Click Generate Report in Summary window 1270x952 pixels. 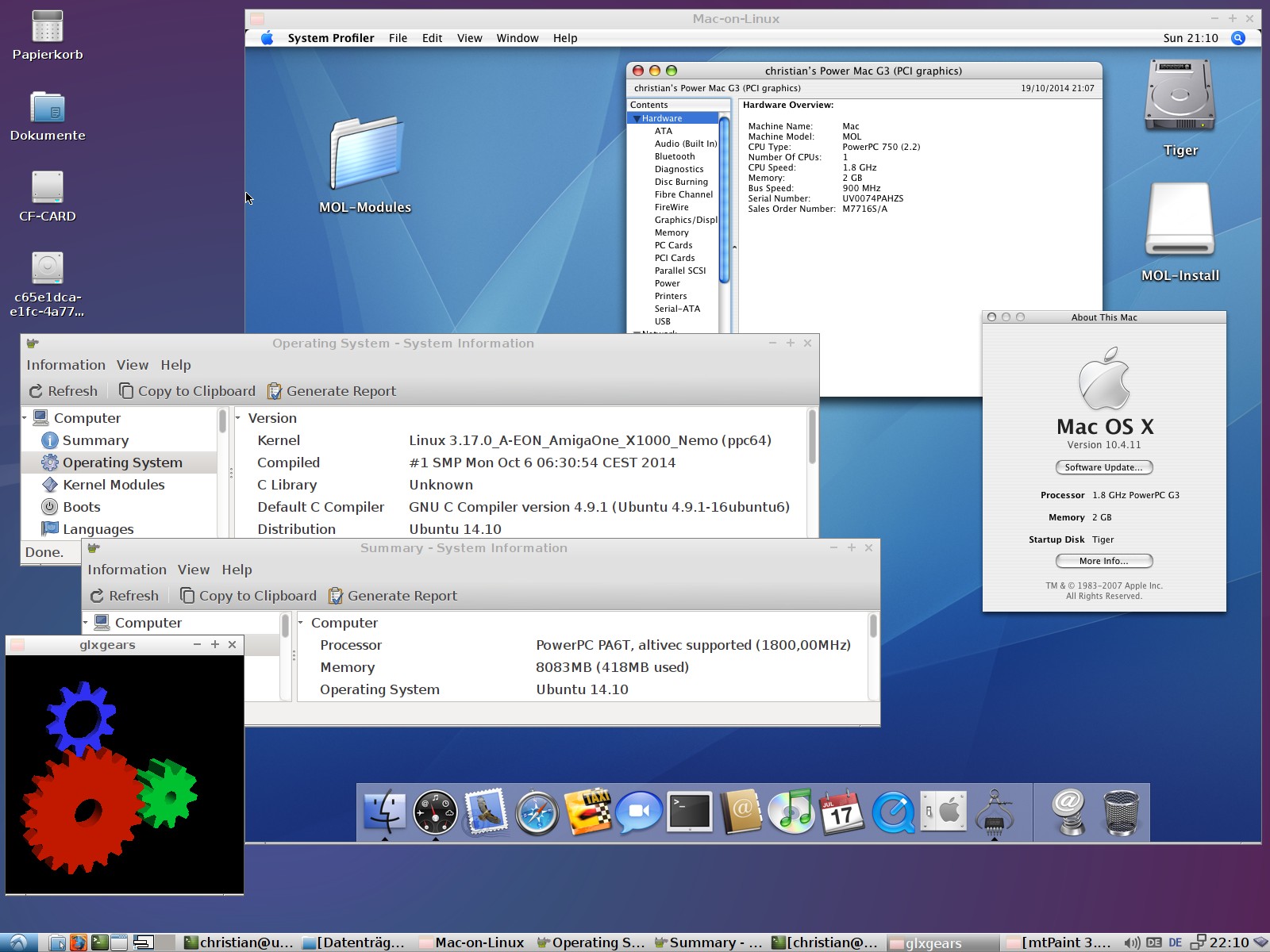[393, 596]
